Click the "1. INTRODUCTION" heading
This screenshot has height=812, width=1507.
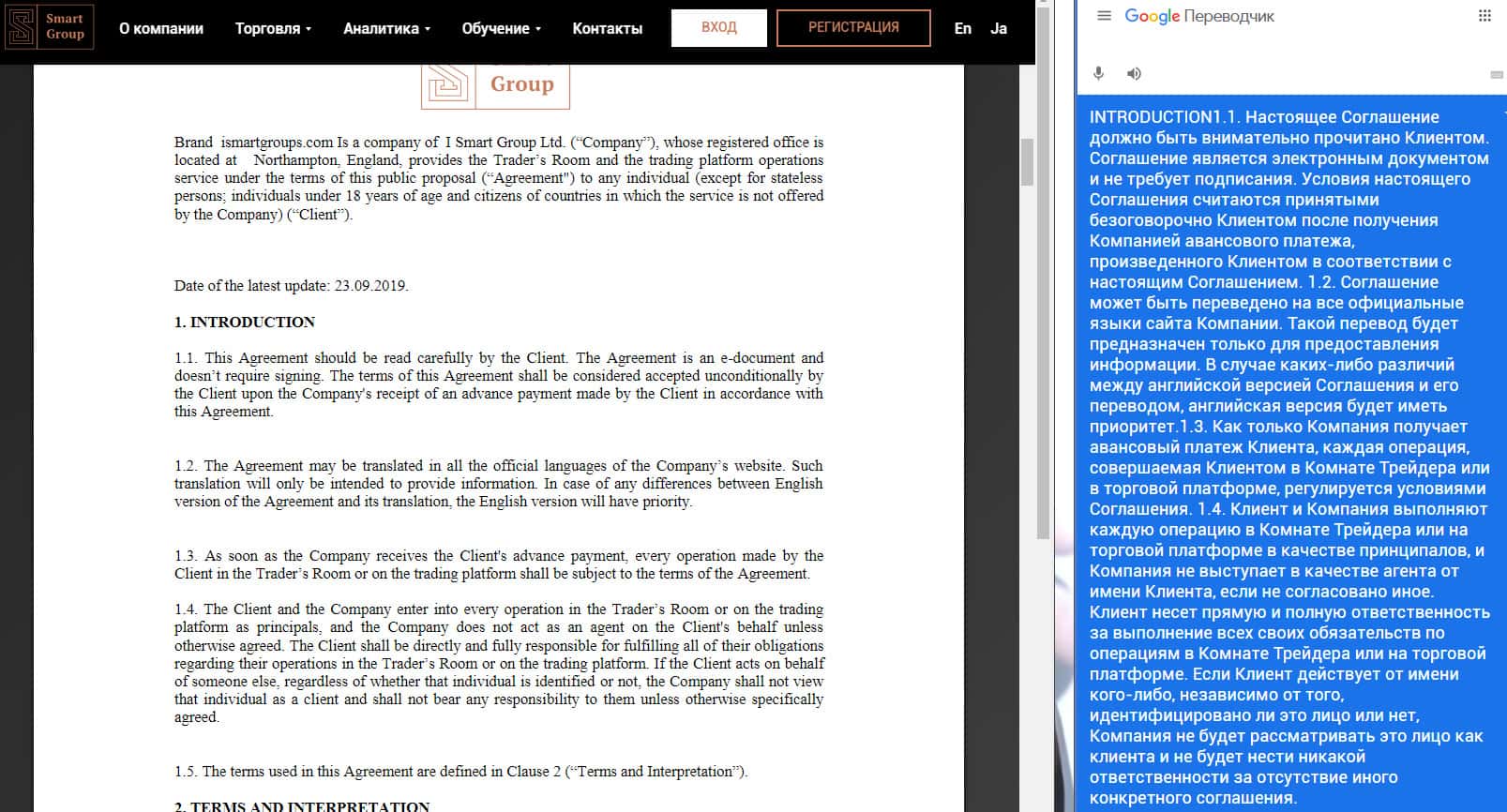click(x=245, y=322)
